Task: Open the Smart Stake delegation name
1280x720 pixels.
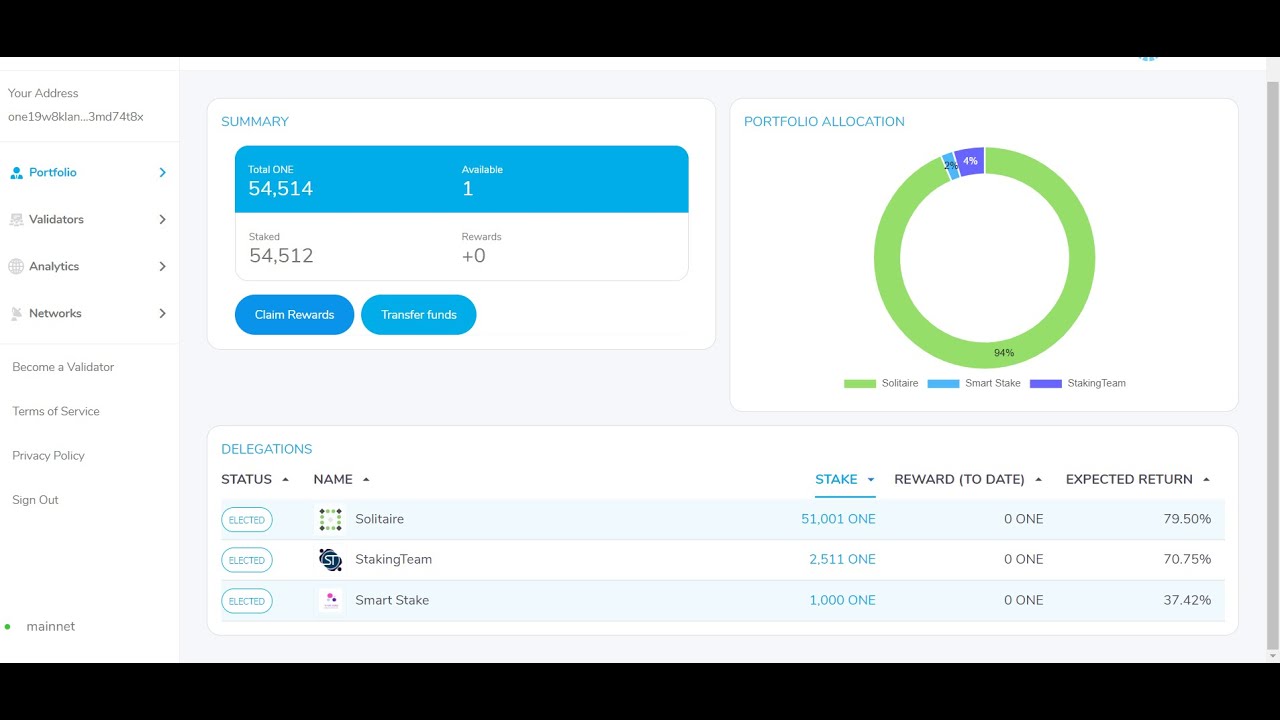Action: click(x=392, y=600)
